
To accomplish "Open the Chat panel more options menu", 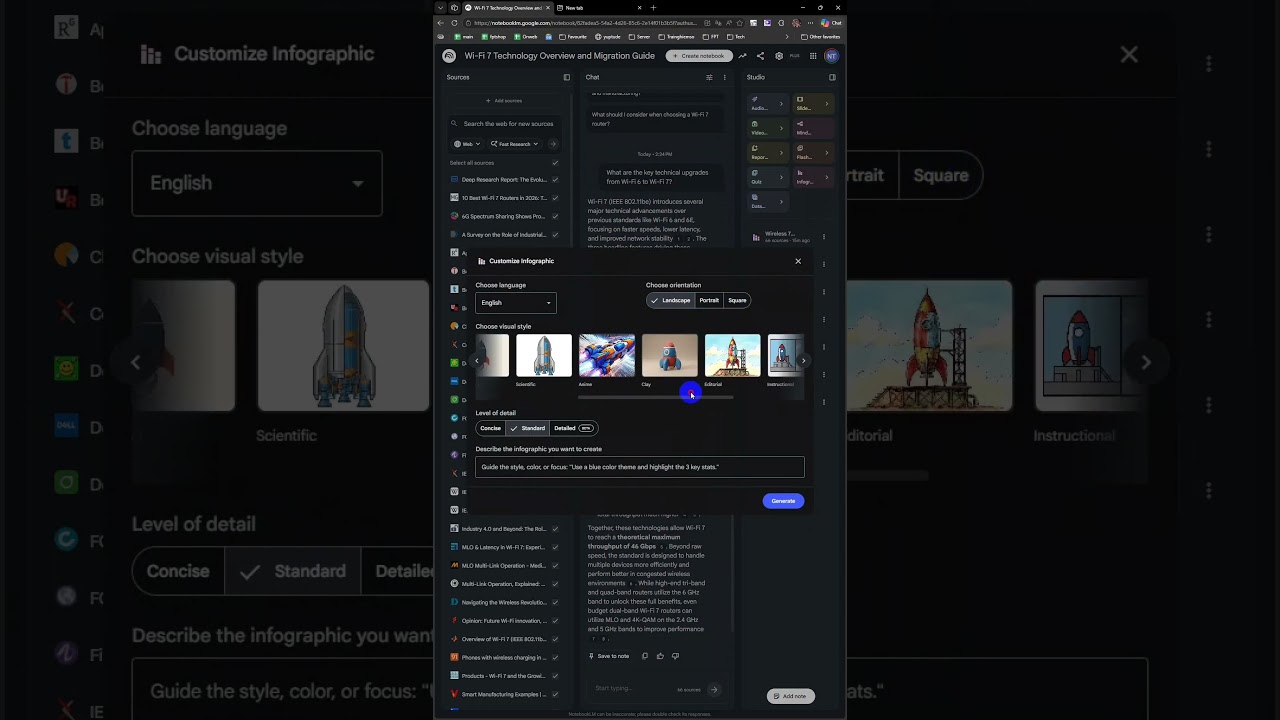I will (725, 77).
